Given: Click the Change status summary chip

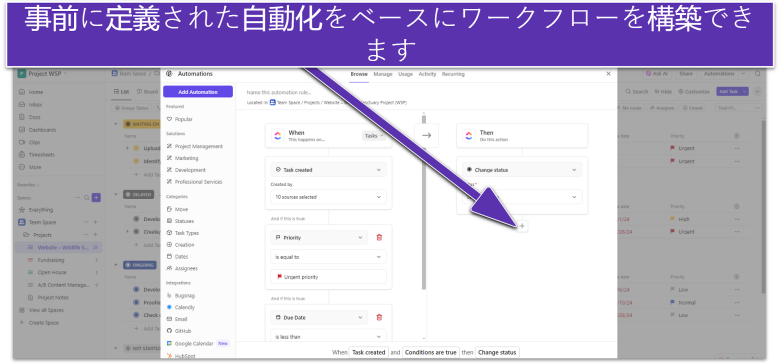Looking at the screenshot, I should point(497,352).
